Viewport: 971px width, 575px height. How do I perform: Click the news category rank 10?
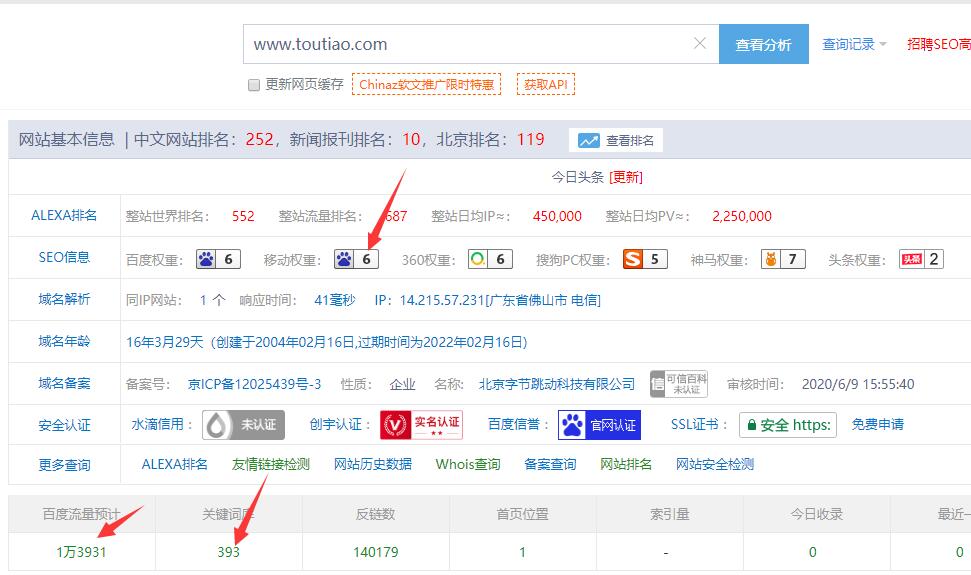coord(411,139)
